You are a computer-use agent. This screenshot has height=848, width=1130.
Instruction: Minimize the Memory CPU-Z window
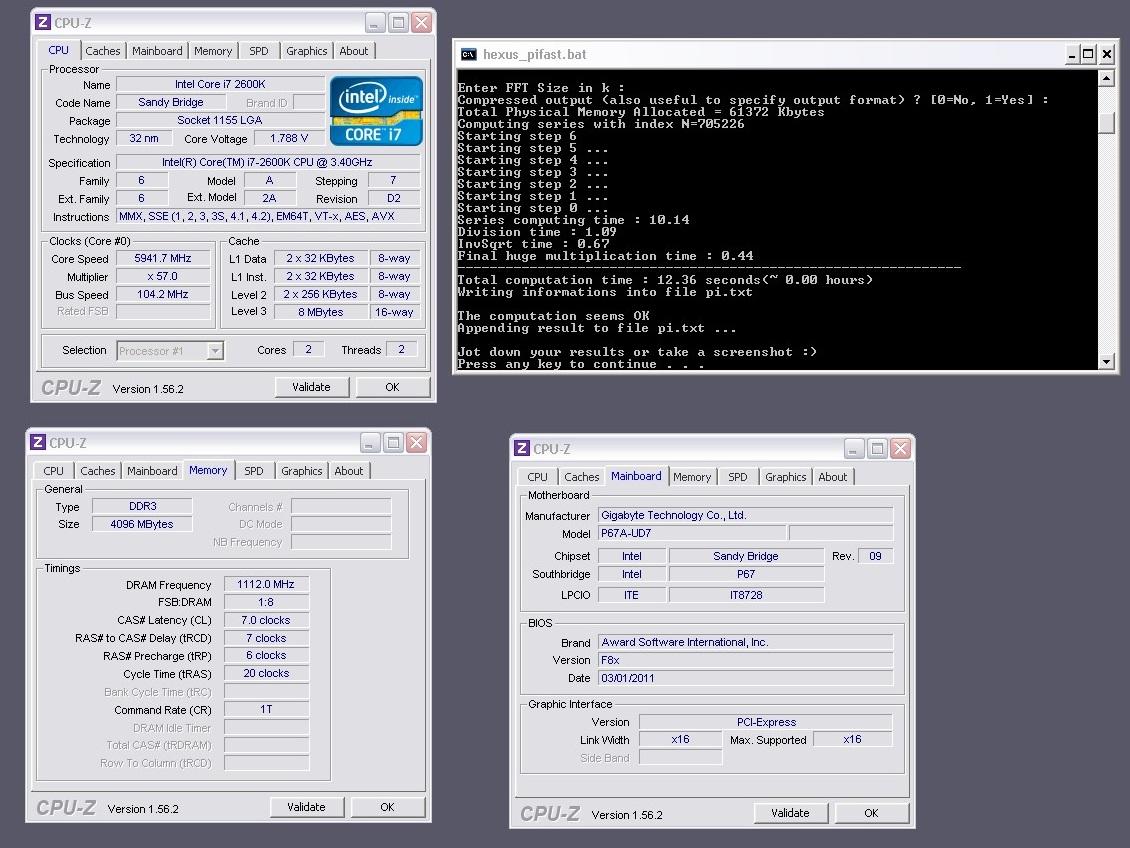[x=370, y=442]
